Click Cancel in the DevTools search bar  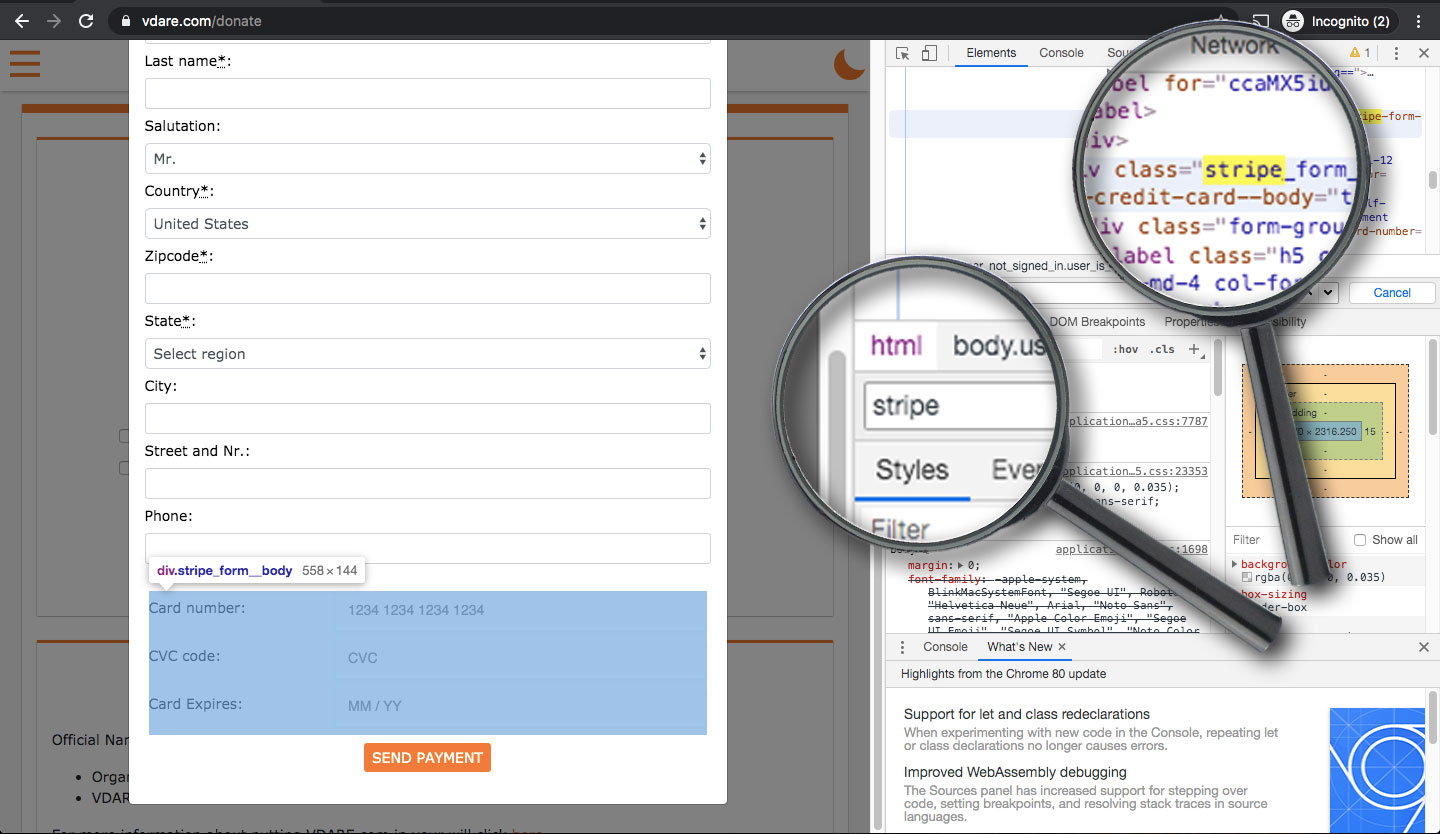pyautogui.click(x=1392, y=293)
